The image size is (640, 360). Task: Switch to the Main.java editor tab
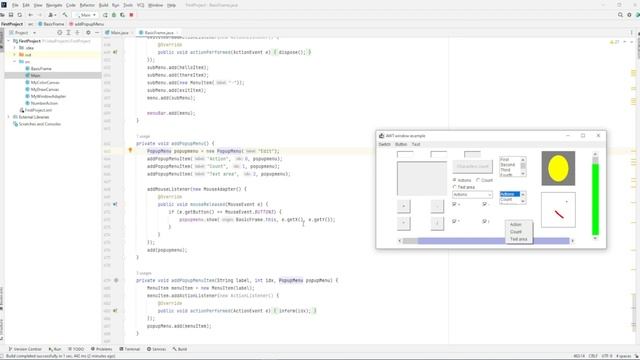coord(119,33)
